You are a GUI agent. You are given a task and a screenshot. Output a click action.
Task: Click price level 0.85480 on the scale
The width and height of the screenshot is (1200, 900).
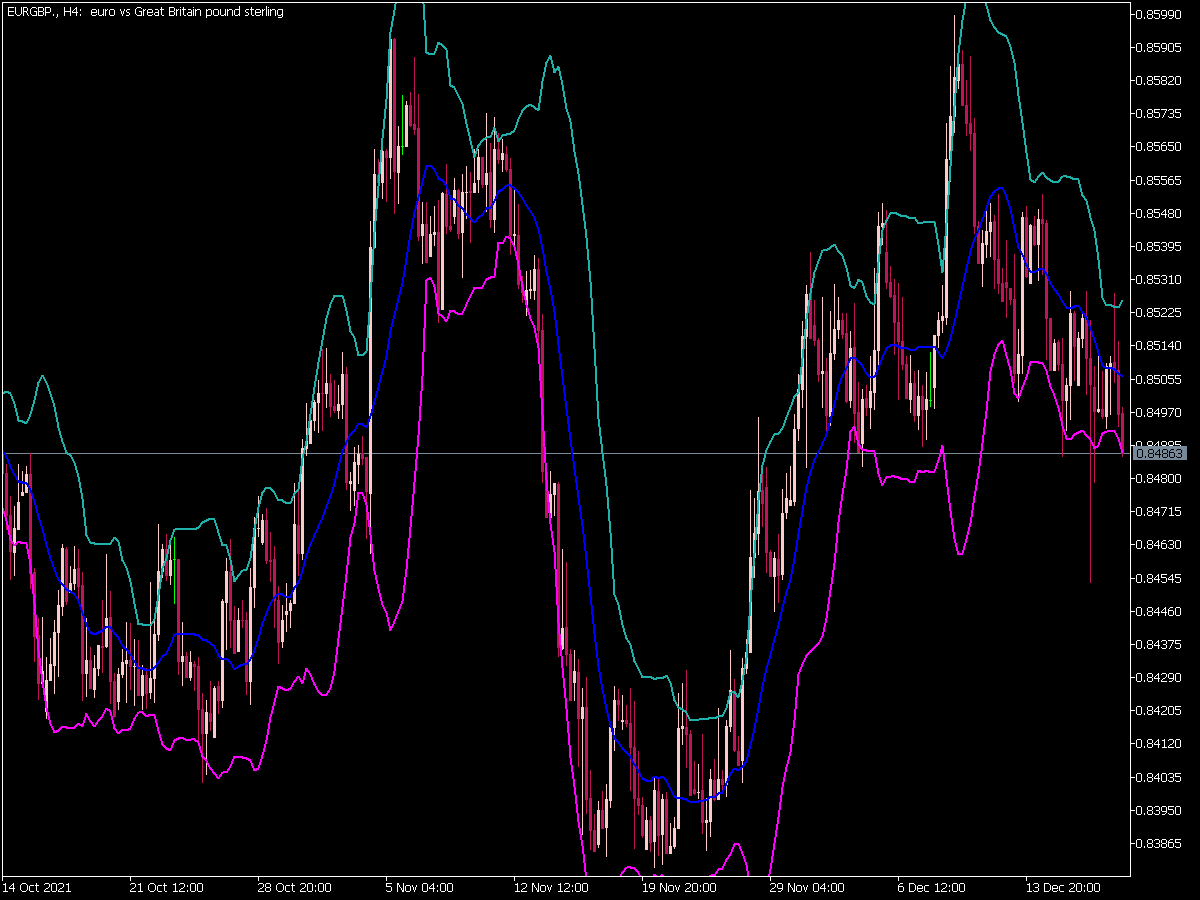pos(1160,213)
